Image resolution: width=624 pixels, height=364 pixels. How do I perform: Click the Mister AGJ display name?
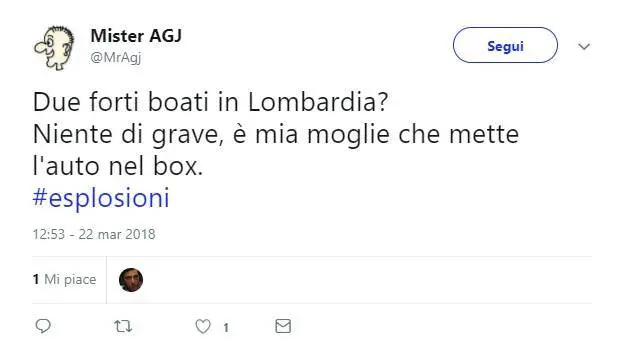pos(136,36)
